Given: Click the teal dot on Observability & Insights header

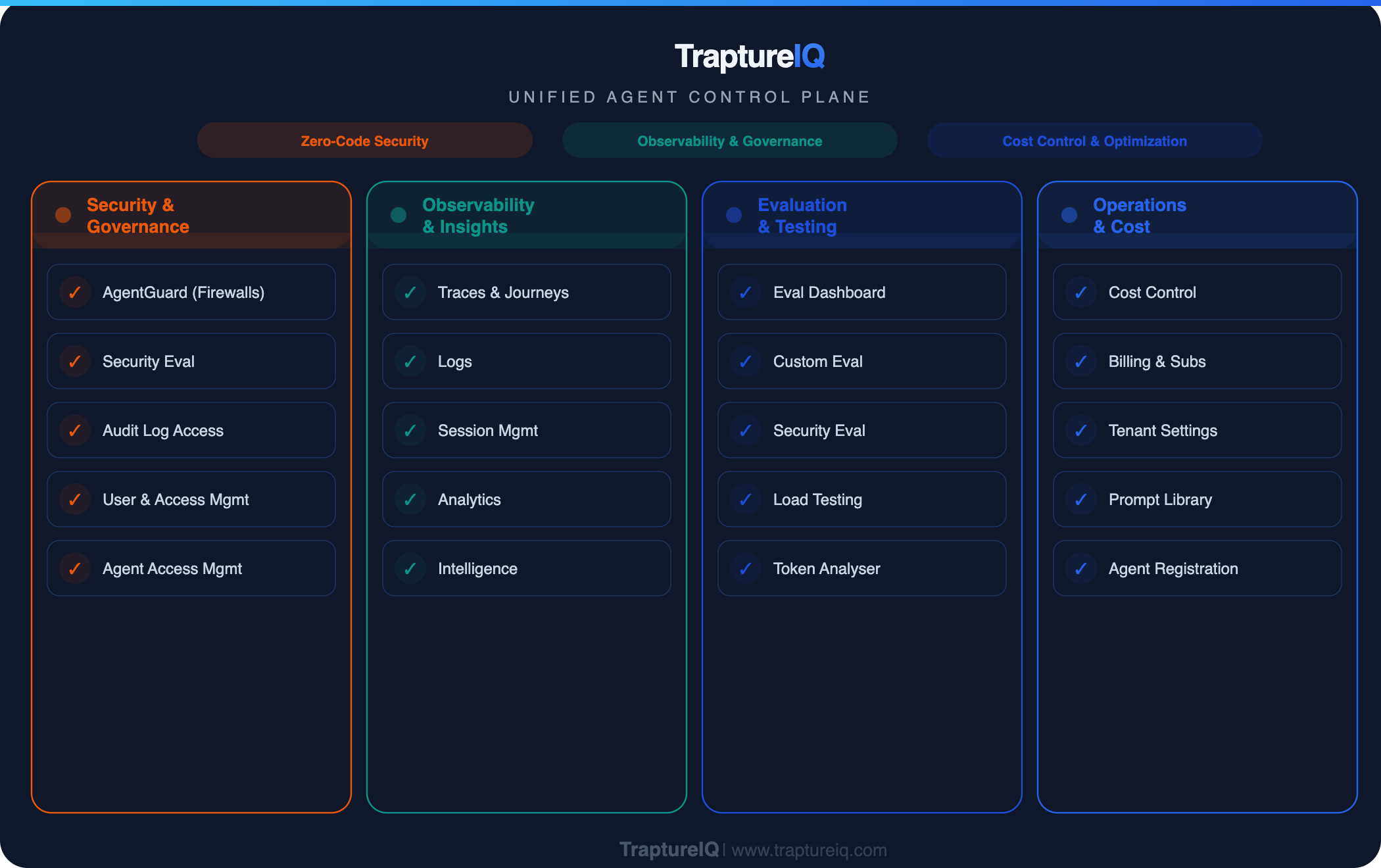Looking at the screenshot, I should click(399, 215).
